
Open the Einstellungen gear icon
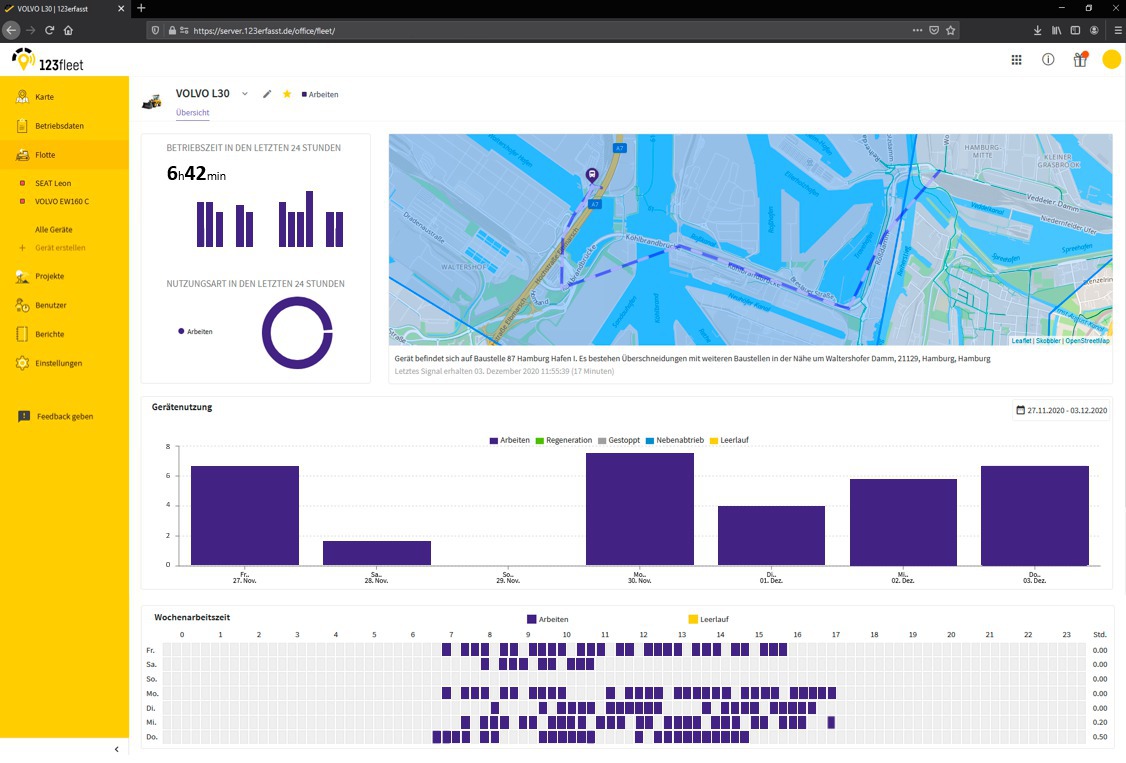pyautogui.click(x=22, y=363)
